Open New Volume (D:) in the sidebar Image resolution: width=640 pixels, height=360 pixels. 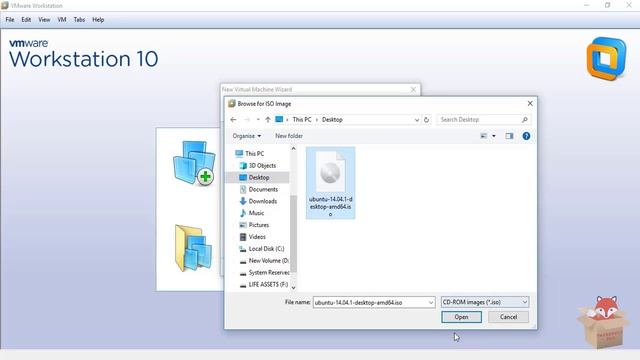click(268, 260)
